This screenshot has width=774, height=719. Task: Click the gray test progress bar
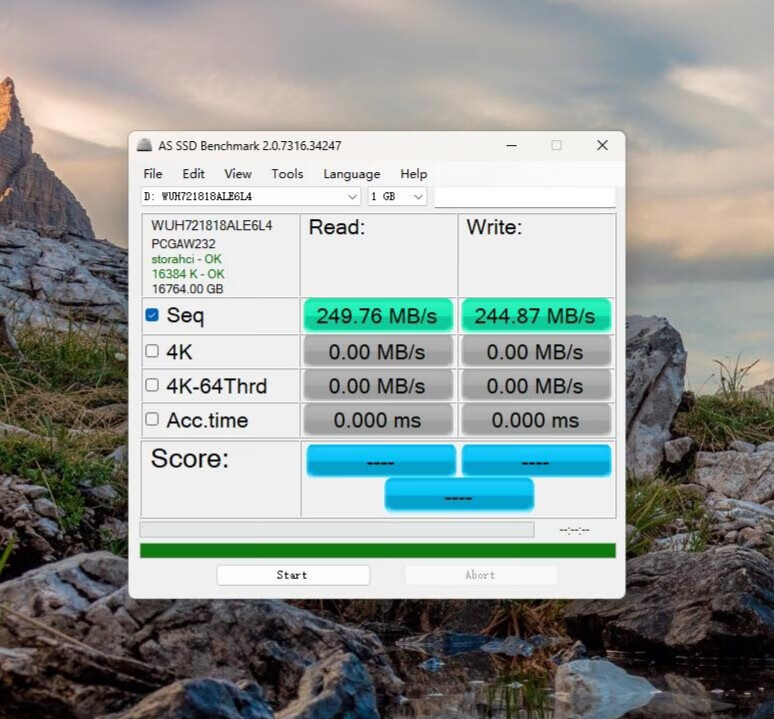click(337, 530)
